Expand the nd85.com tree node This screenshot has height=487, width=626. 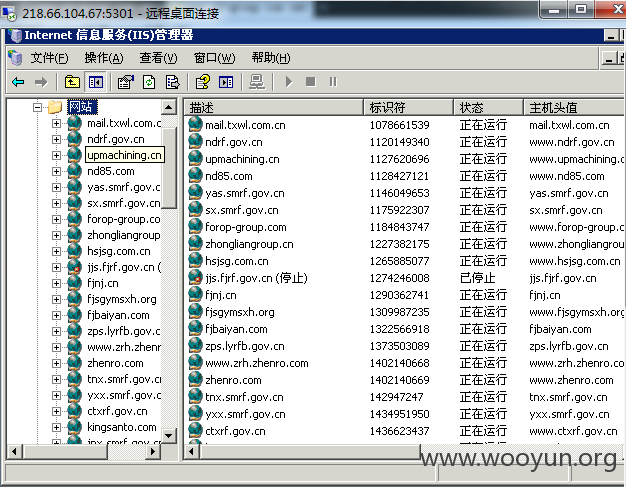56,171
